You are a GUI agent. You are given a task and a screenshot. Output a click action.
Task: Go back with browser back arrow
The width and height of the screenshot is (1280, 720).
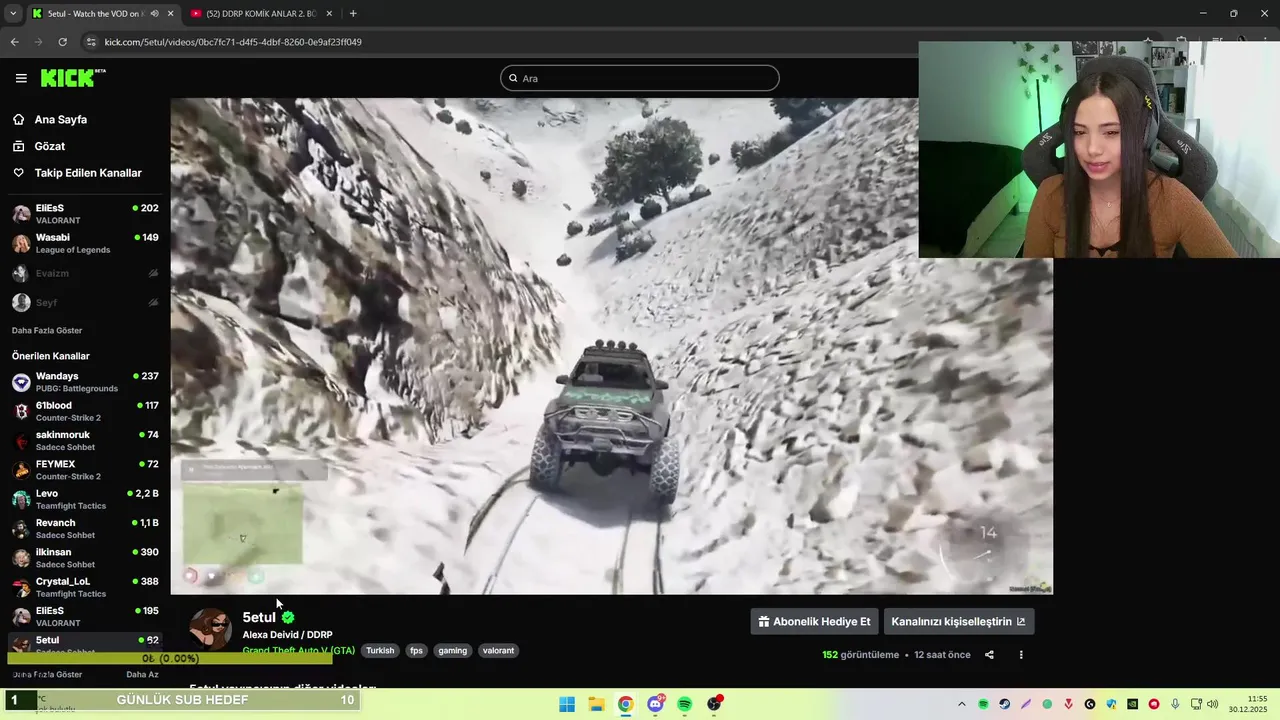click(x=14, y=42)
